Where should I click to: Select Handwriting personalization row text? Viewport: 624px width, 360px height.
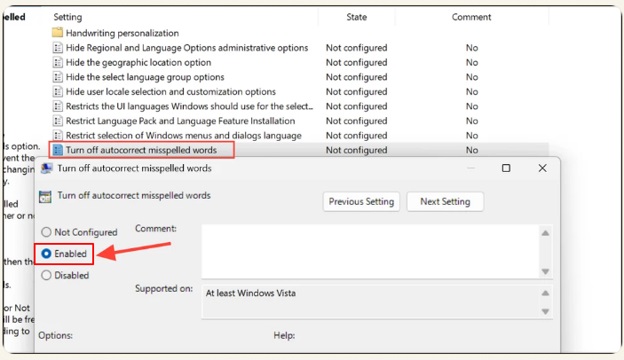pyautogui.click(x=122, y=33)
